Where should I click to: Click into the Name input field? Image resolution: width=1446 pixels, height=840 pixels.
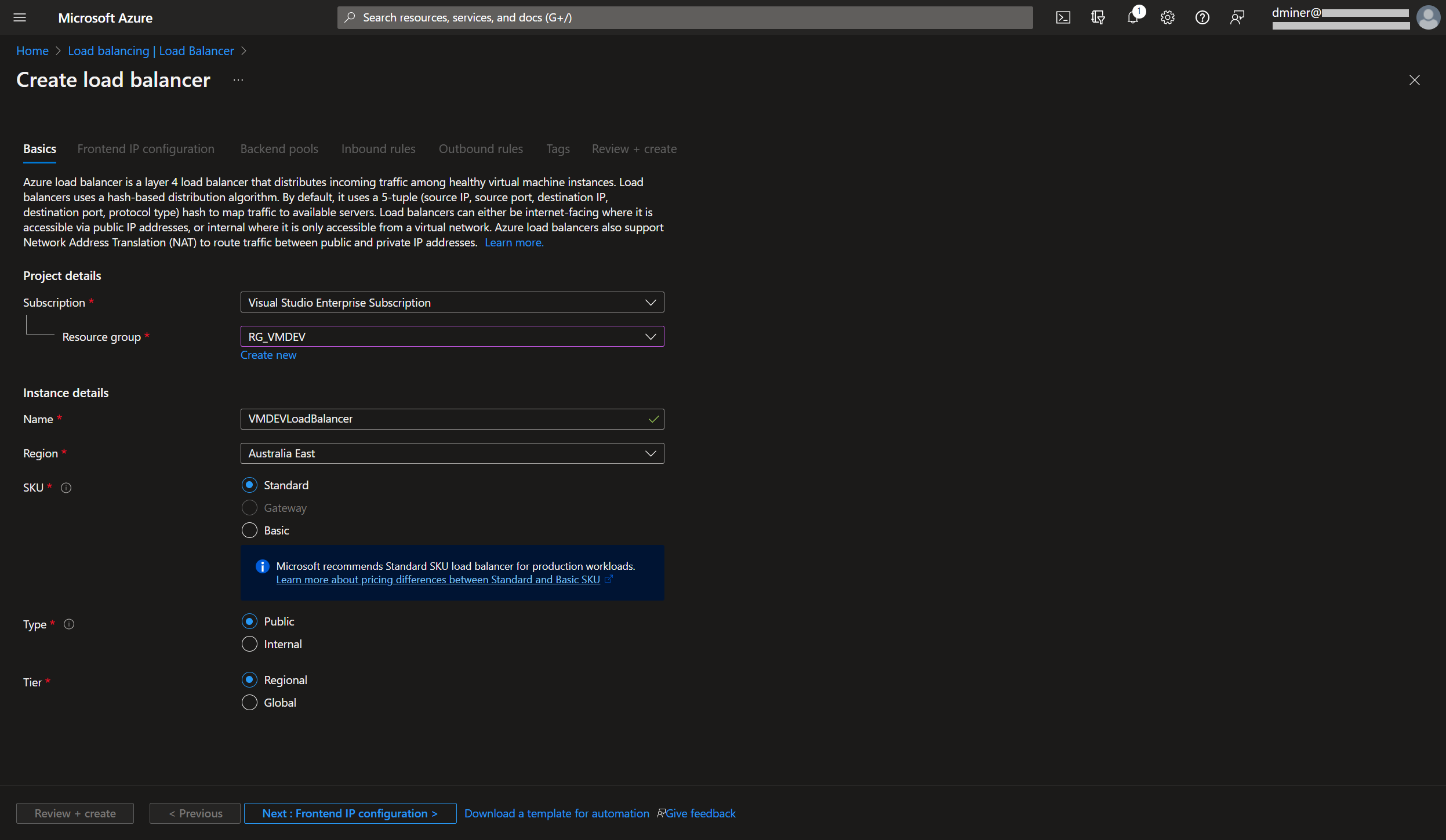(444, 419)
